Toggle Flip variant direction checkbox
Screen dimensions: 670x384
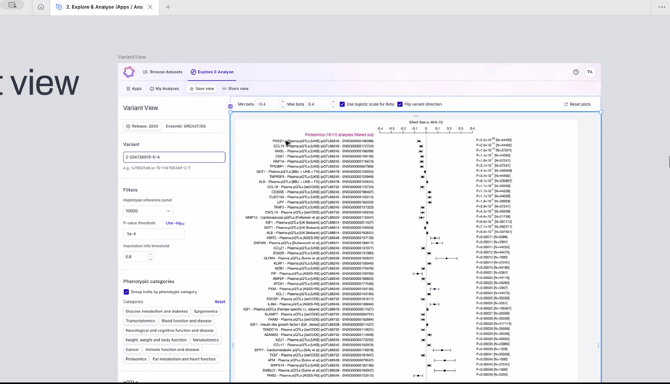click(x=400, y=104)
